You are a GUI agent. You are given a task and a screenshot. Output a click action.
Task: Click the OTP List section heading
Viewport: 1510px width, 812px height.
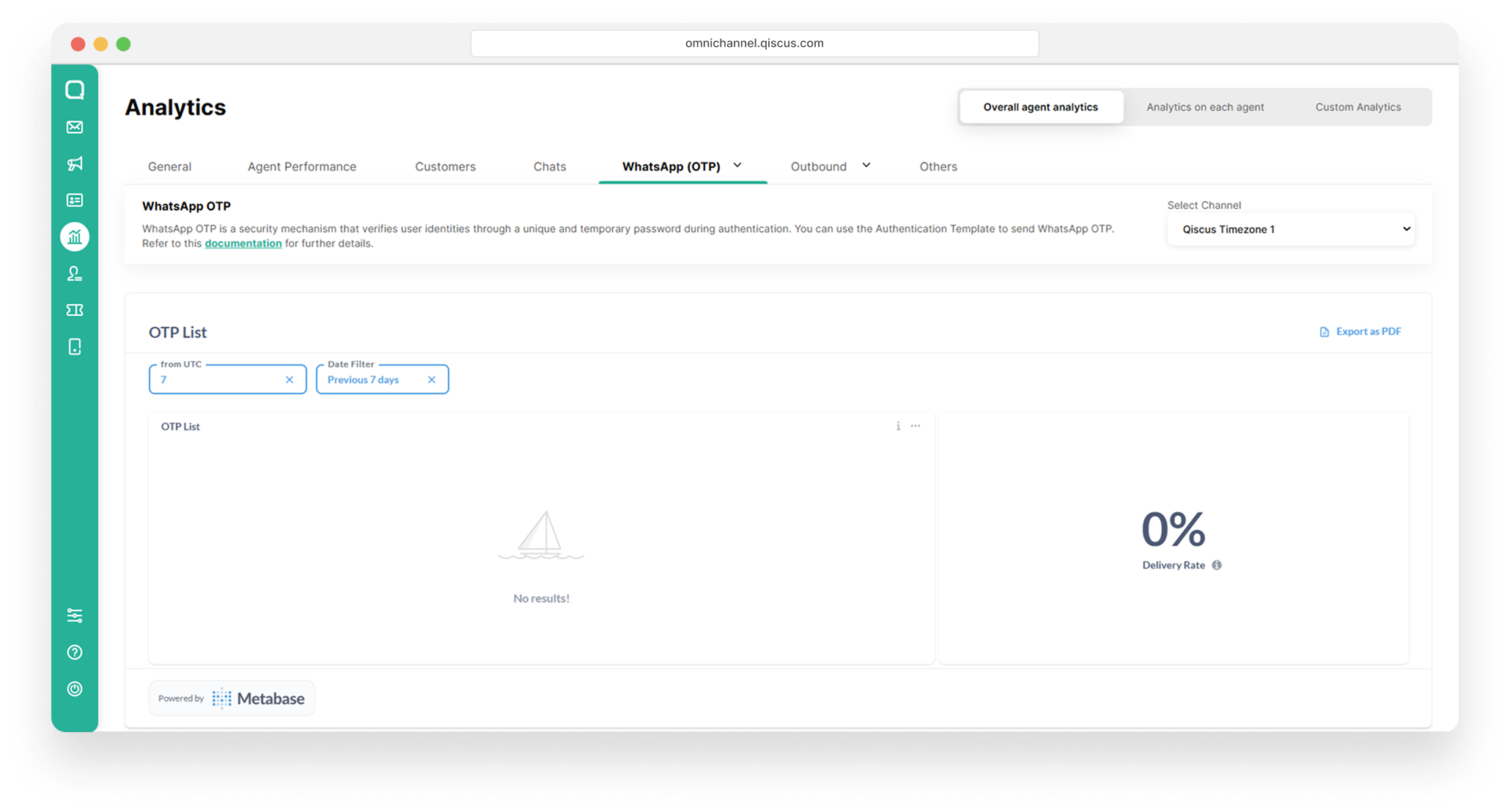pos(178,332)
